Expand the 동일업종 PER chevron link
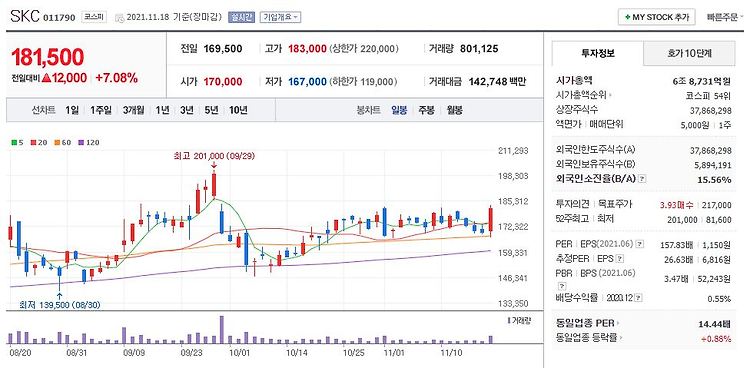Screen dimensions: 750x368 coord(588,323)
